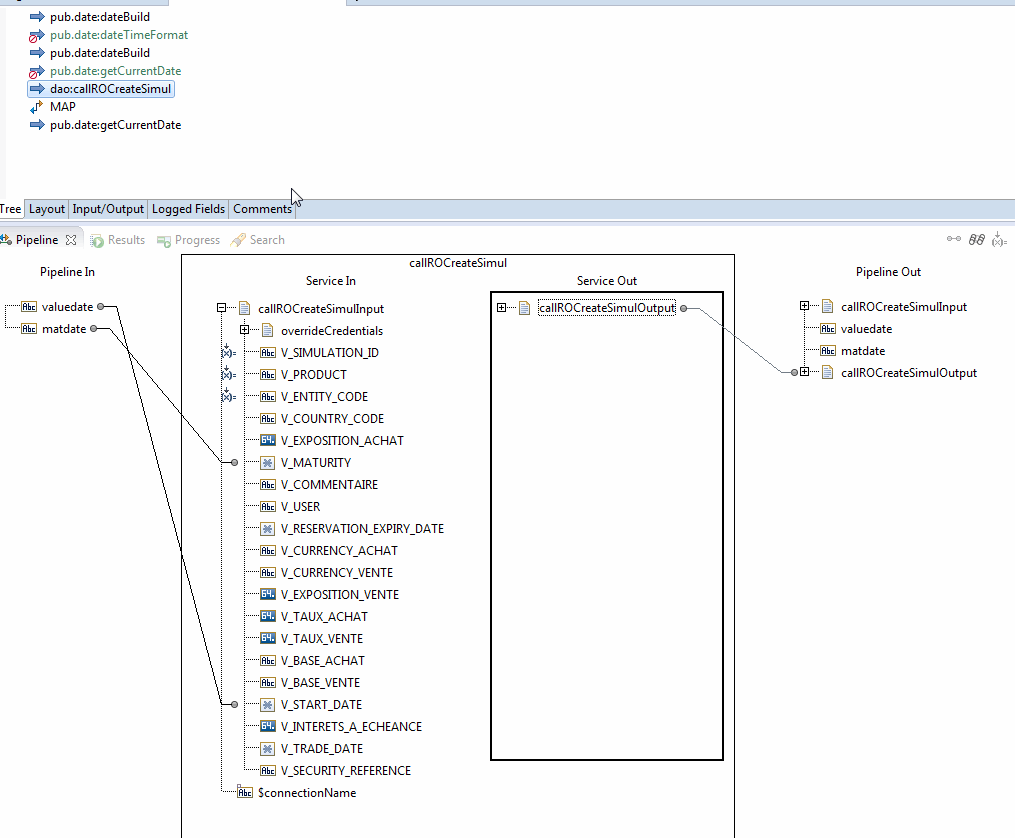Select the V_ENTITY_CODE field
Image resolution: width=1015 pixels, height=838 pixels.
(x=324, y=397)
